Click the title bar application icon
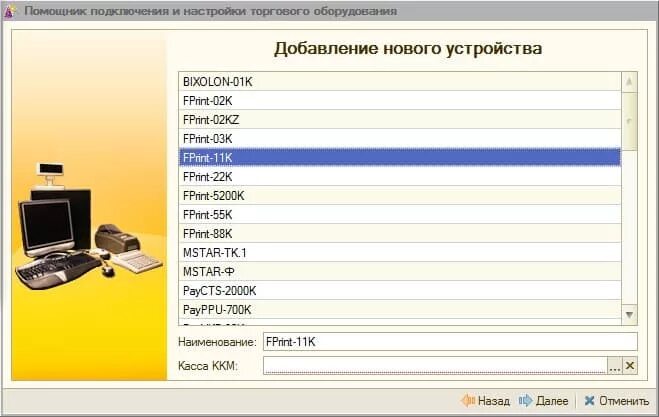 9,11
